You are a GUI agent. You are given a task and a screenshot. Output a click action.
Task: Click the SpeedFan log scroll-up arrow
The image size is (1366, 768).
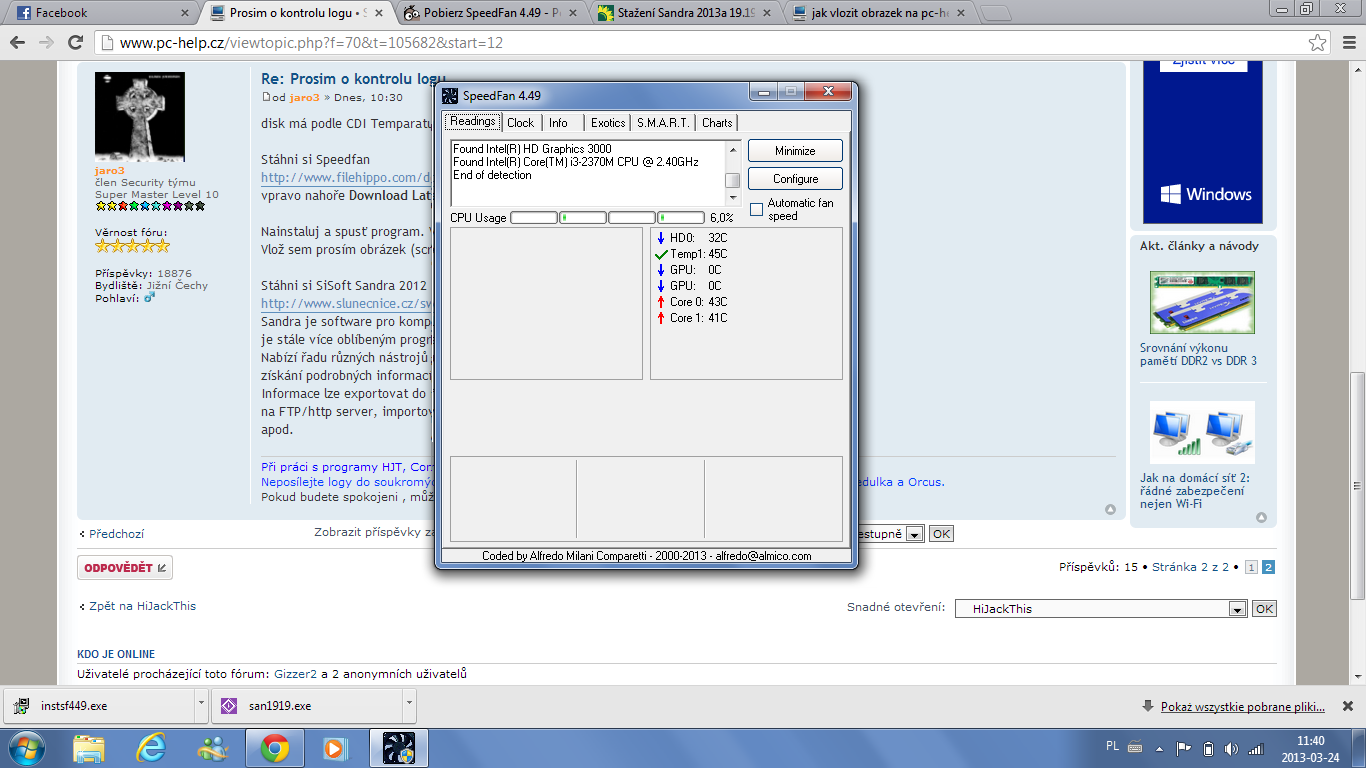[x=733, y=149]
